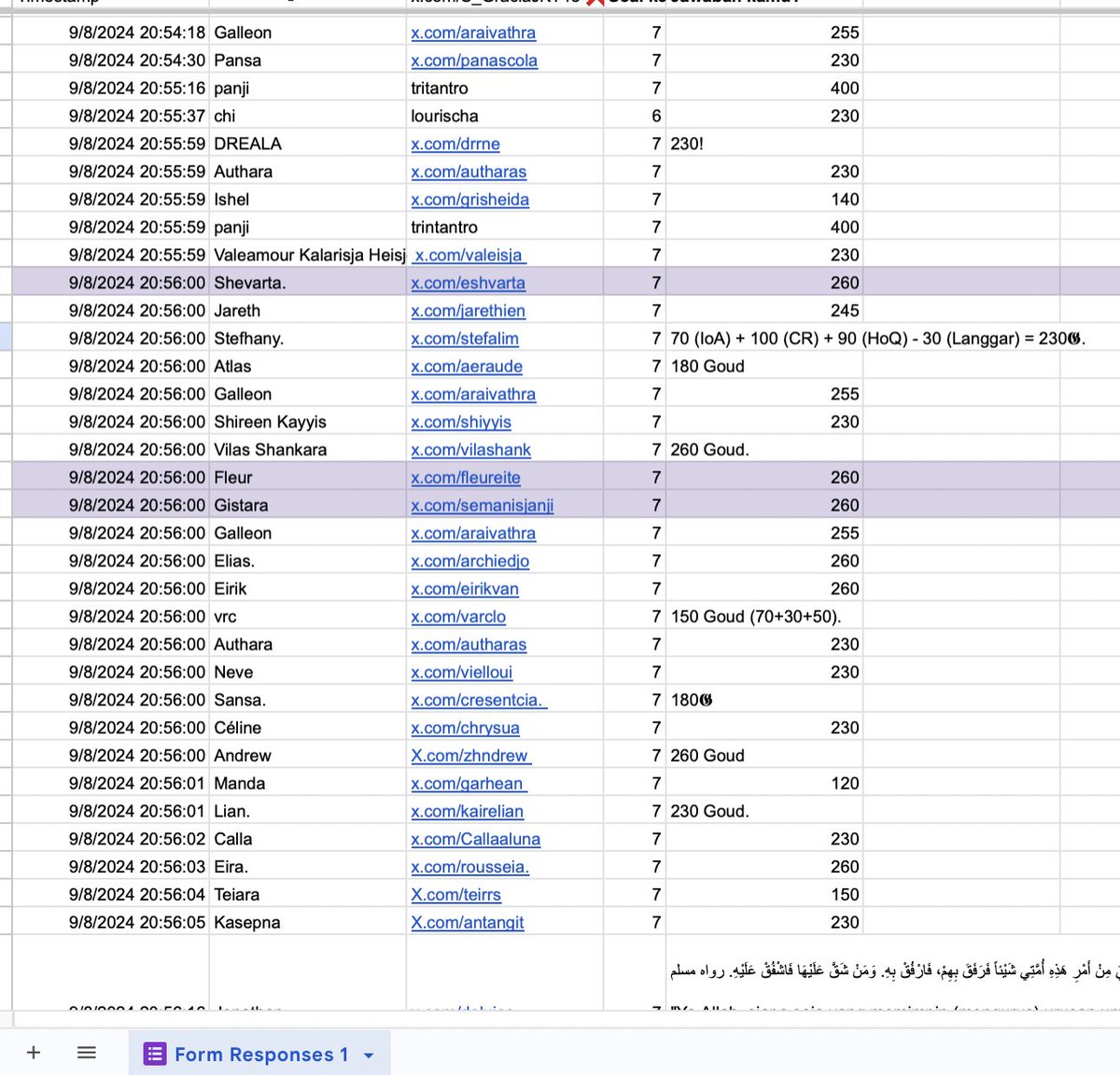1120x1075 pixels.
Task: Select cell with text '180 Goud'
Action: pyautogui.click(x=764, y=366)
